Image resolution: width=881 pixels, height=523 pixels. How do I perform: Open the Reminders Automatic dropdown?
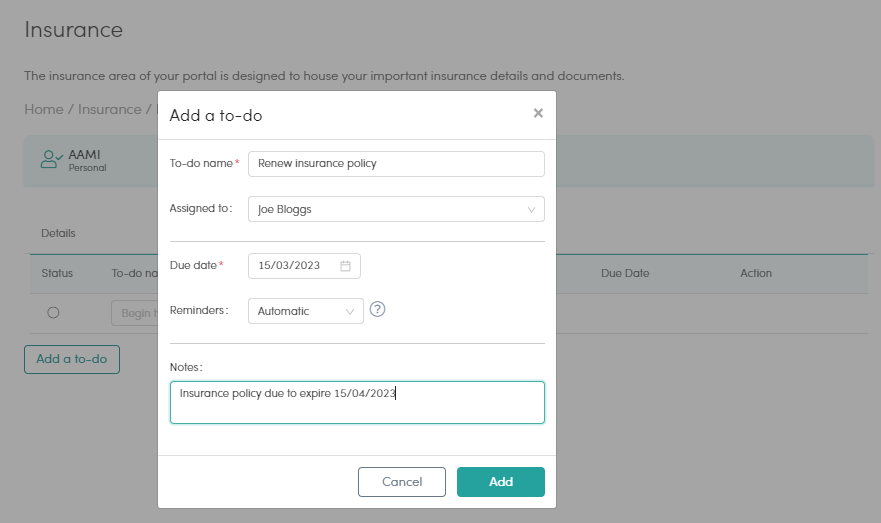point(306,311)
